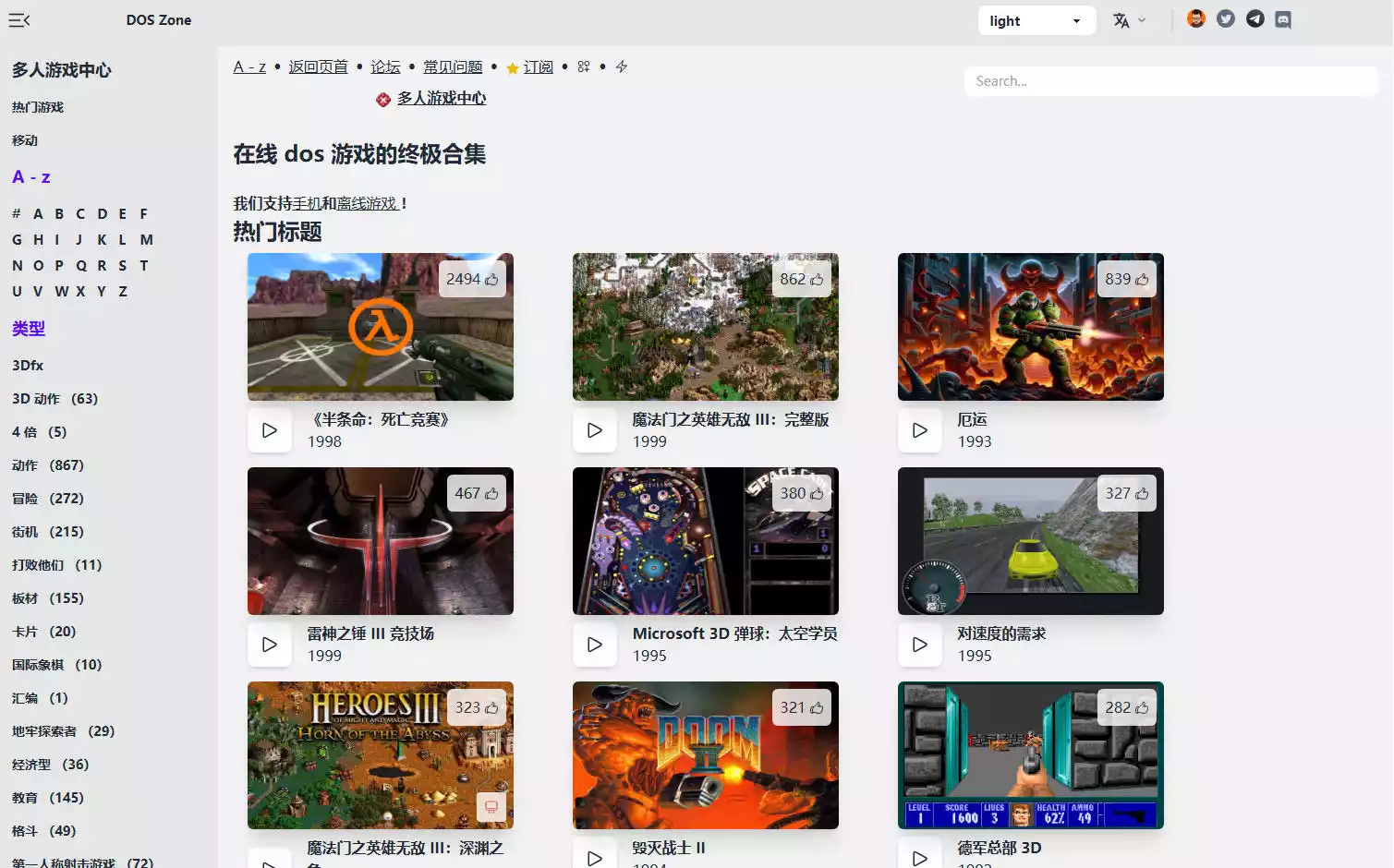This screenshot has width=1394, height=868.
Task: Click the 327 like badge on the racing game
Action: pyautogui.click(x=1127, y=493)
